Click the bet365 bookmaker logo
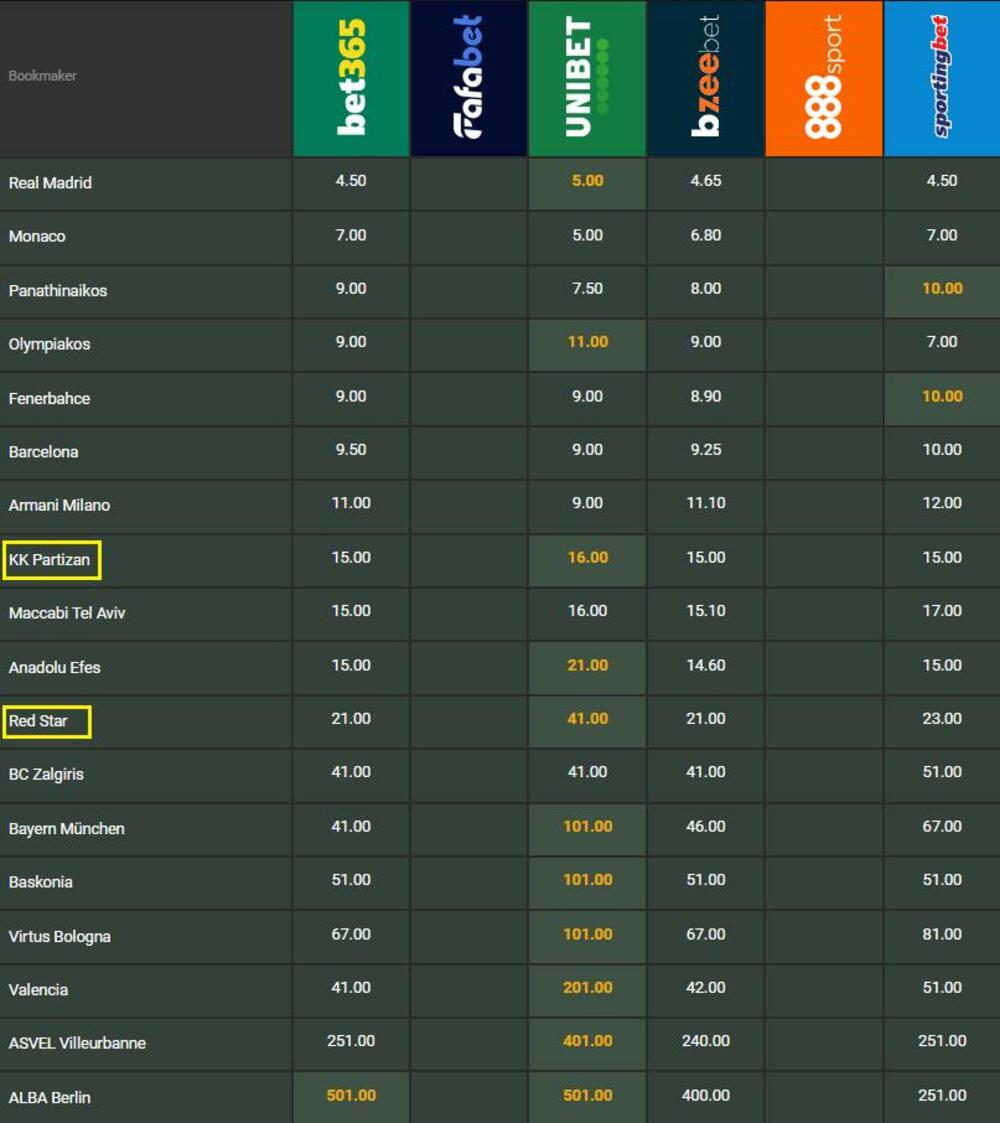Screen dimensions: 1000x1123 point(351,78)
